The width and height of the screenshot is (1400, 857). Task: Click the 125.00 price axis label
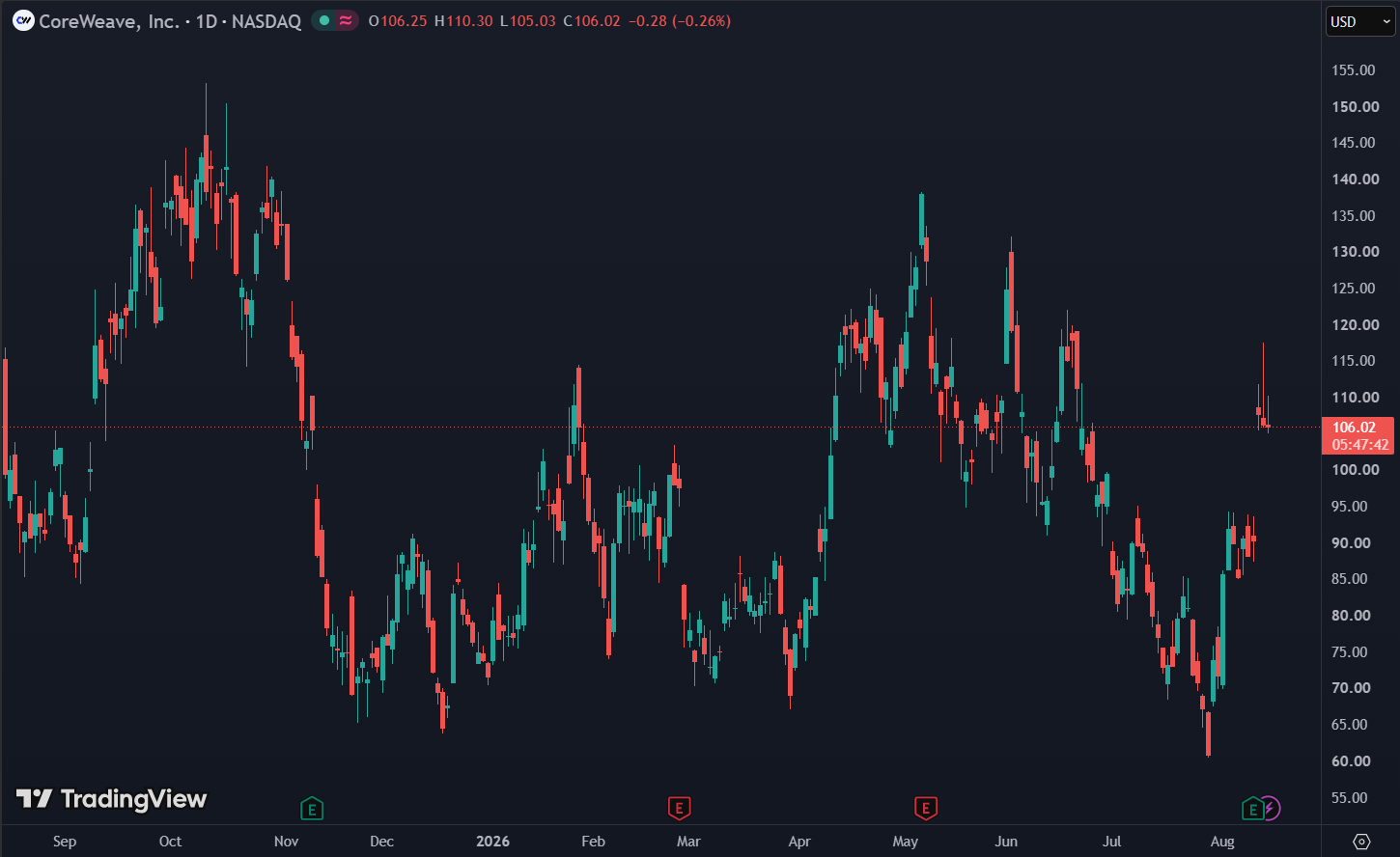pyautogui.click(x=1354, y=289)
